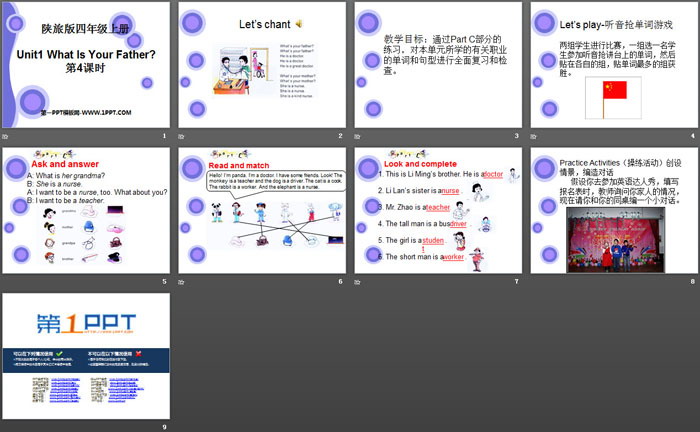Click the stage performance photo in slide 8
The width and height of the screenshot is (700, 432).
[x=616, y=240]
